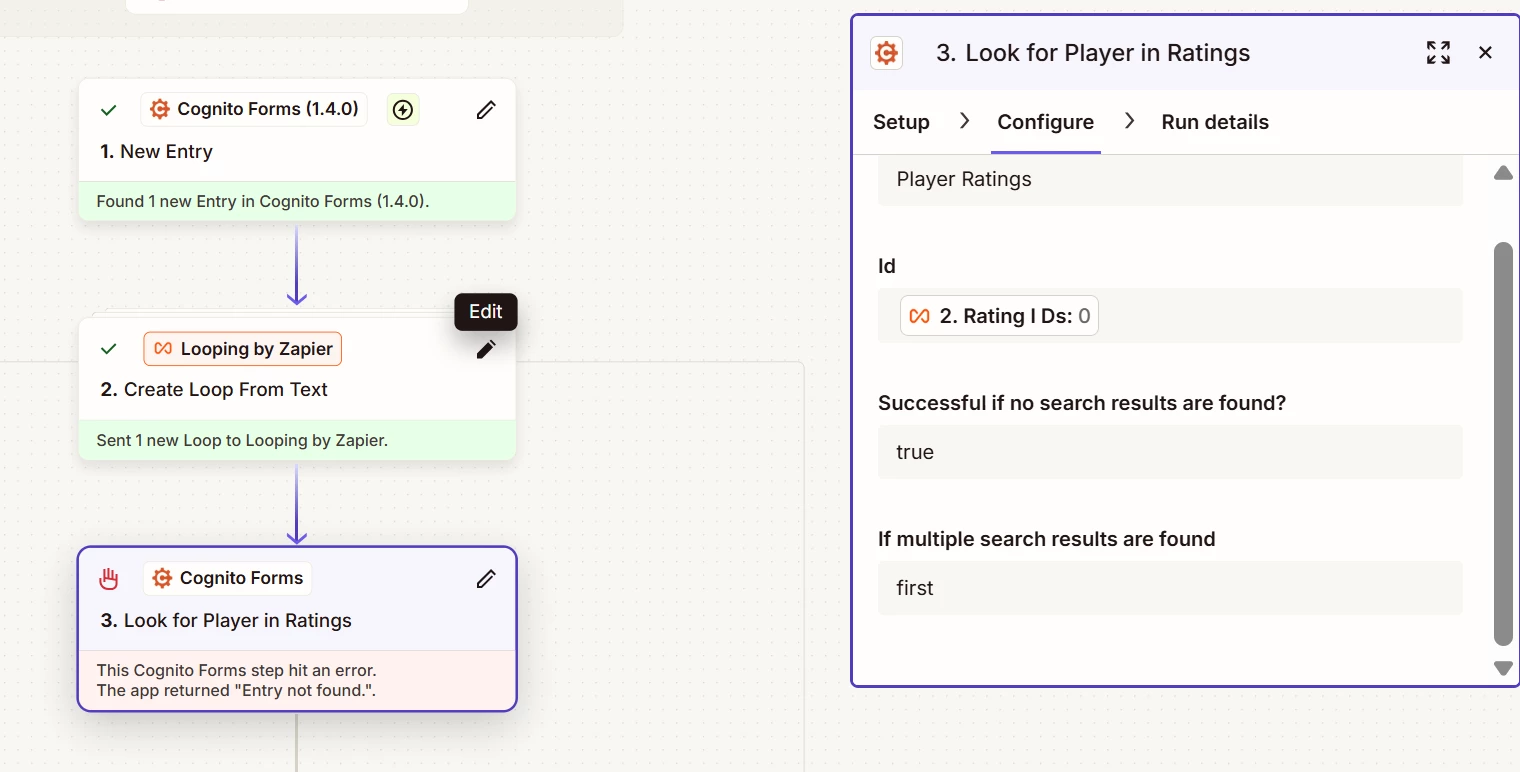Open the Looping by Zapier app badge

pos(243,349)
